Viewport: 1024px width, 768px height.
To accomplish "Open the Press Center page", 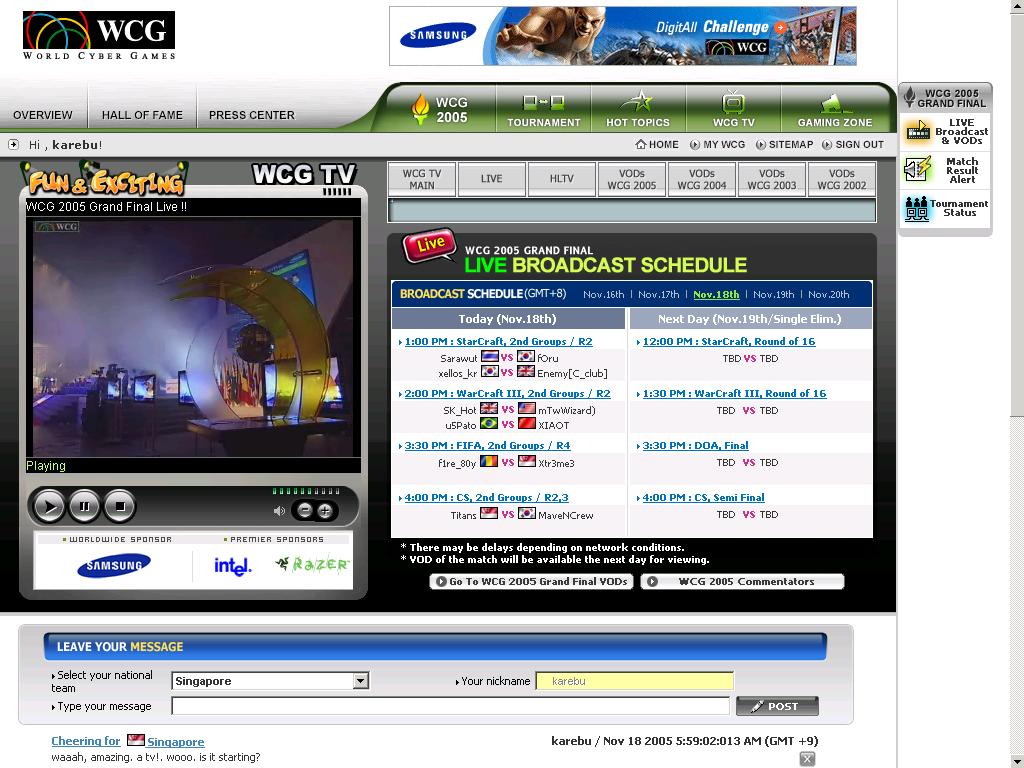I will coord(251,115).
